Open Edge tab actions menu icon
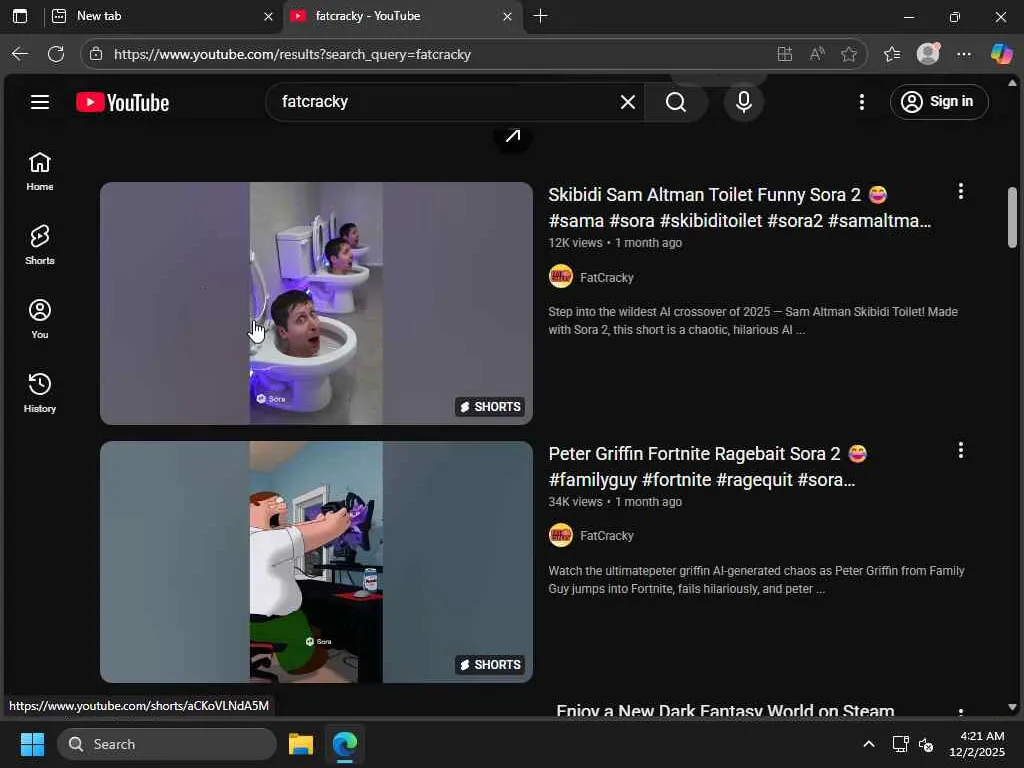The image size is (1024, 768). [20, 16]
